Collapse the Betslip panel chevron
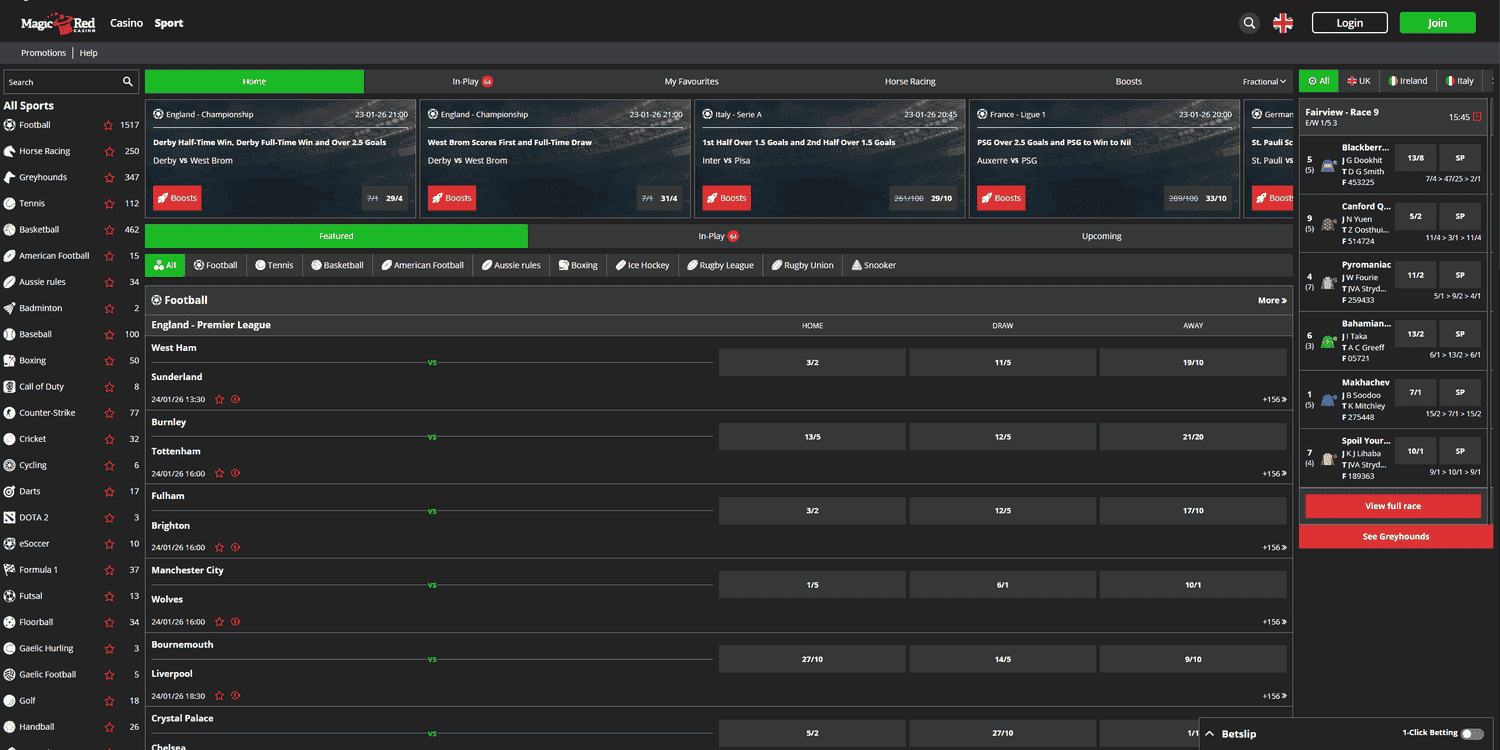 coord(1210,733)
